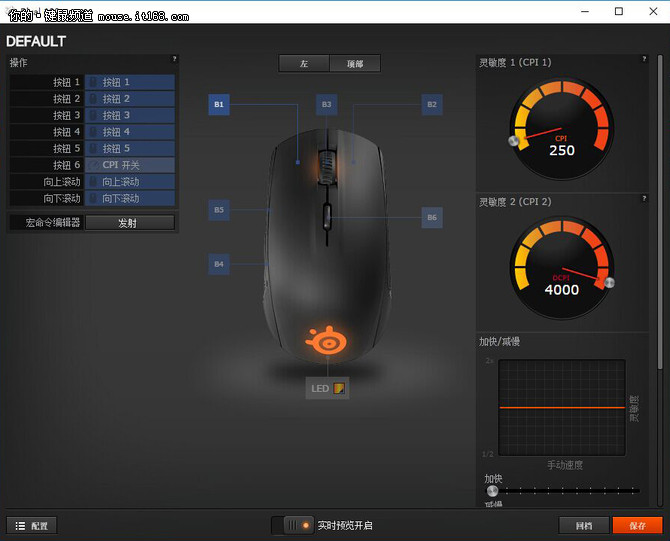The width and height of the screenshot is (670, 541).
Task: Click the 4000 CPI value
Action: pos(562,290)
